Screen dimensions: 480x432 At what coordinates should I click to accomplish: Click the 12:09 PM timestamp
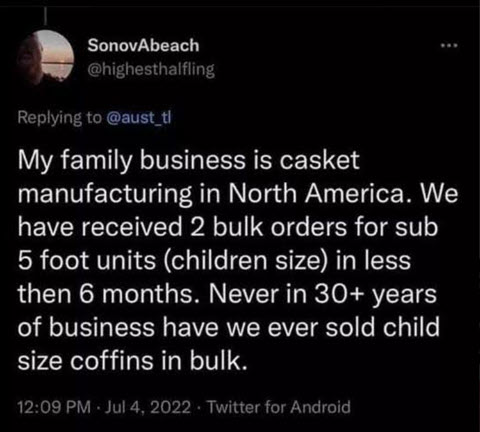pos(54,407)
